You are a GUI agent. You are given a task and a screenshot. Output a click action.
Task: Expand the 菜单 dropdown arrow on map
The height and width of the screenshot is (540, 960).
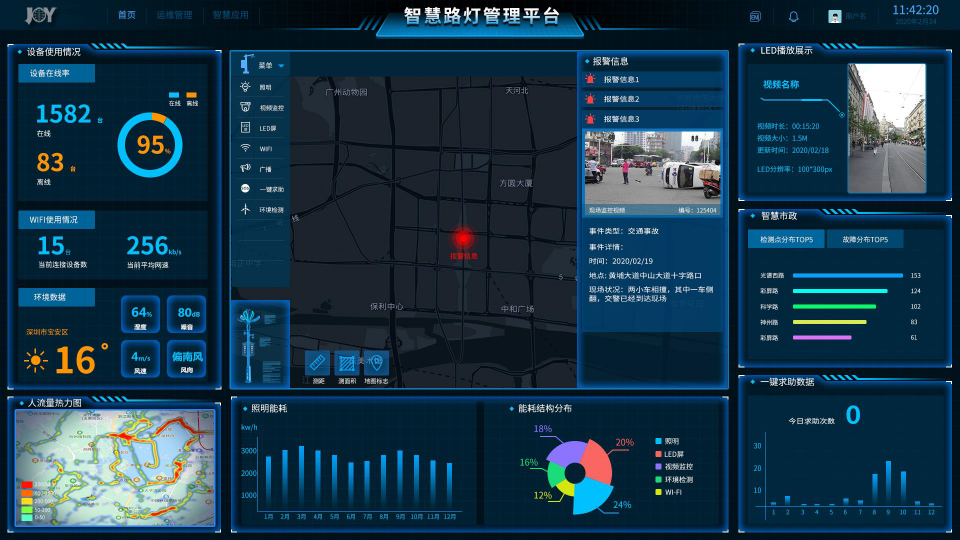click(282, 66)
